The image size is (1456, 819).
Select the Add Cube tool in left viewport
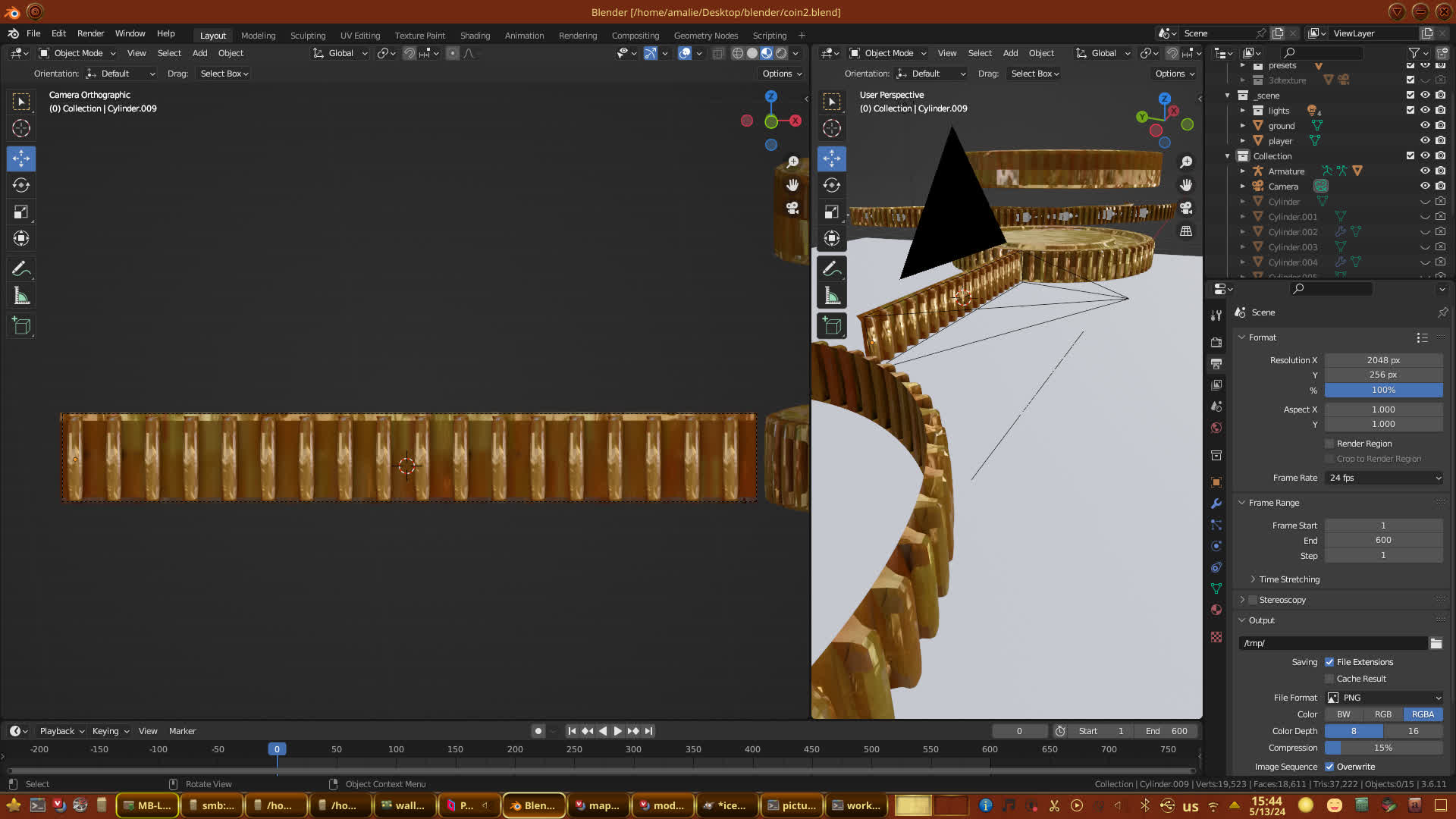pos(21,326)
